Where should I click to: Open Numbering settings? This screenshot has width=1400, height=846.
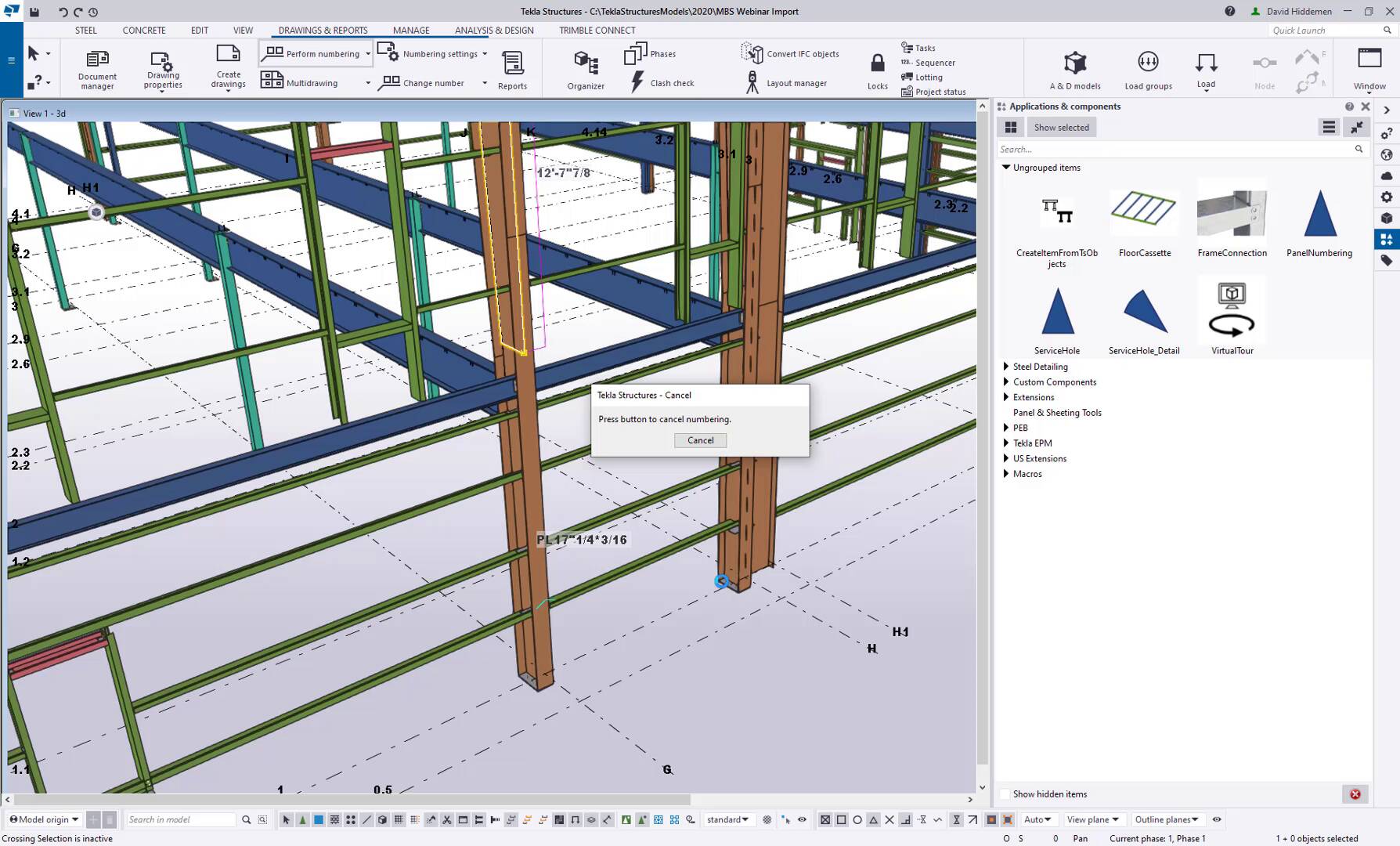428,53
